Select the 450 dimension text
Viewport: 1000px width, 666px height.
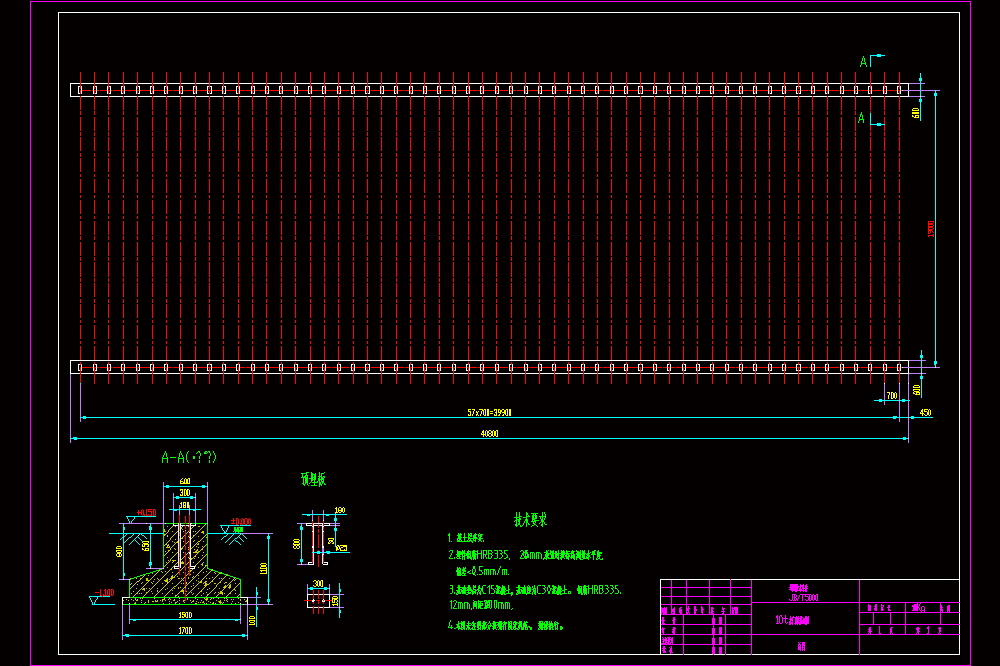pos(925,413)
